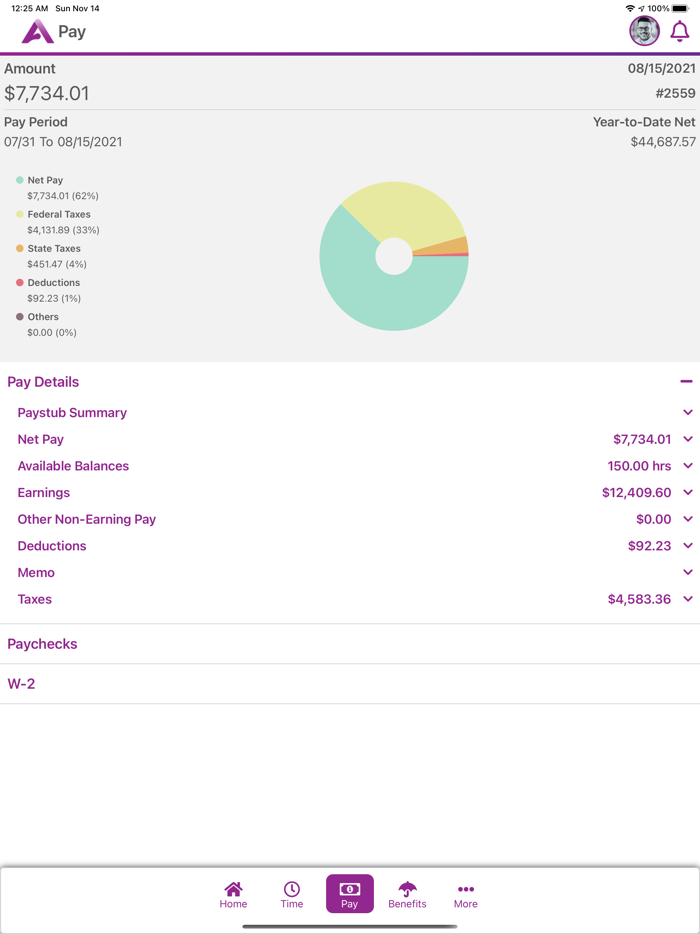Open the More tab

(x=466, y=895)
